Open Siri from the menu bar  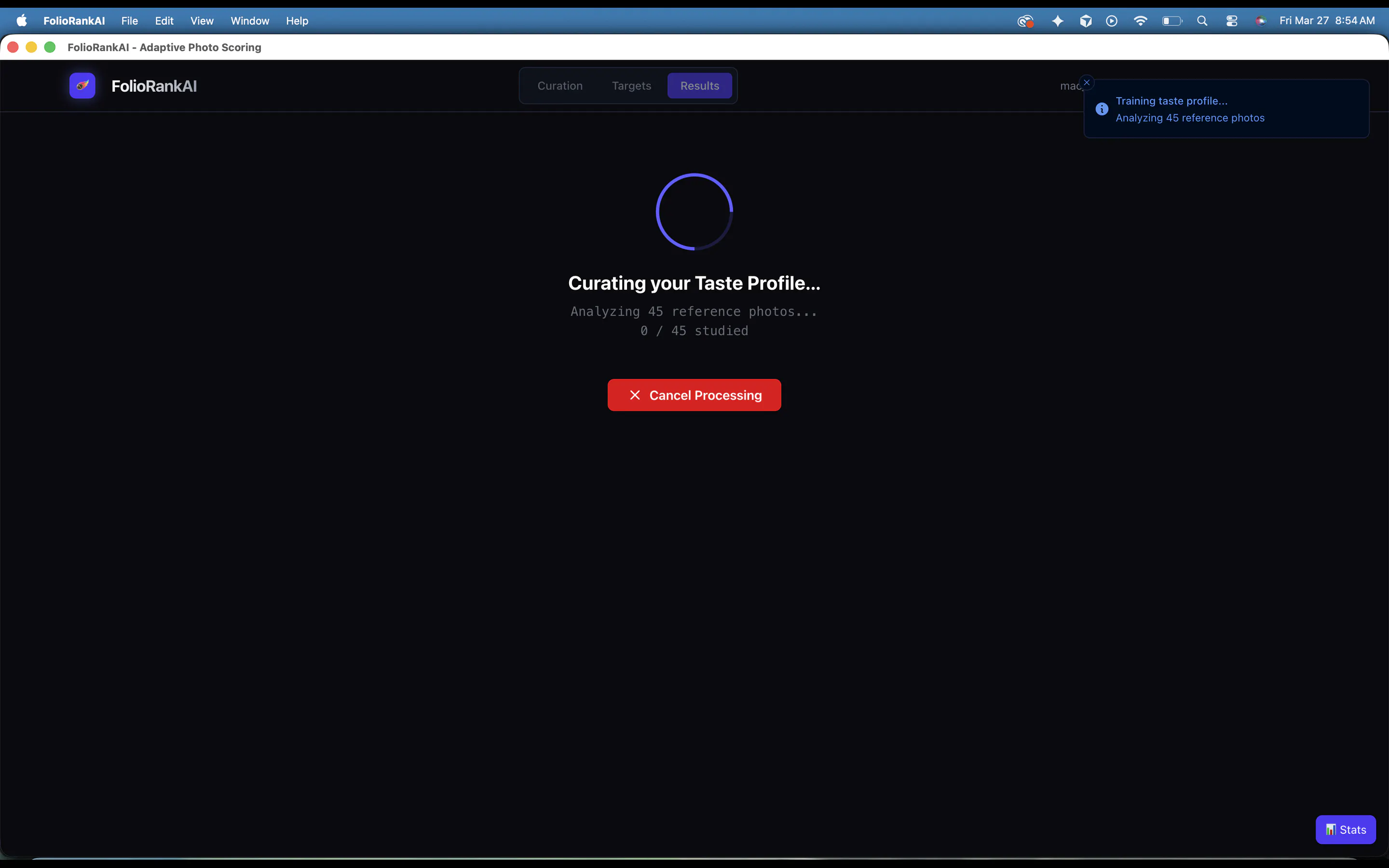coord(1261,21)
